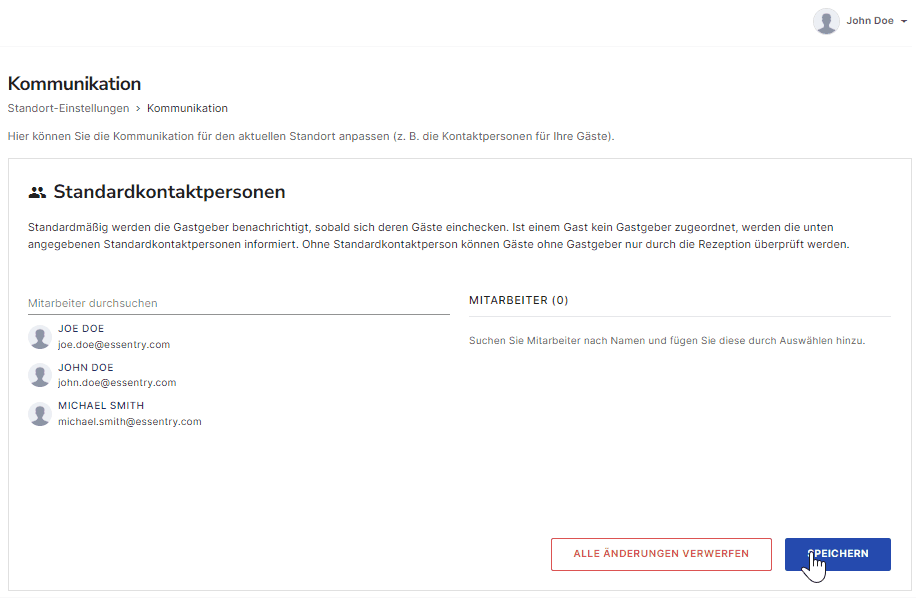Click John Doe's profile avatar in header
The width and height of the screenshot is (916, 598).
(826, 22)
